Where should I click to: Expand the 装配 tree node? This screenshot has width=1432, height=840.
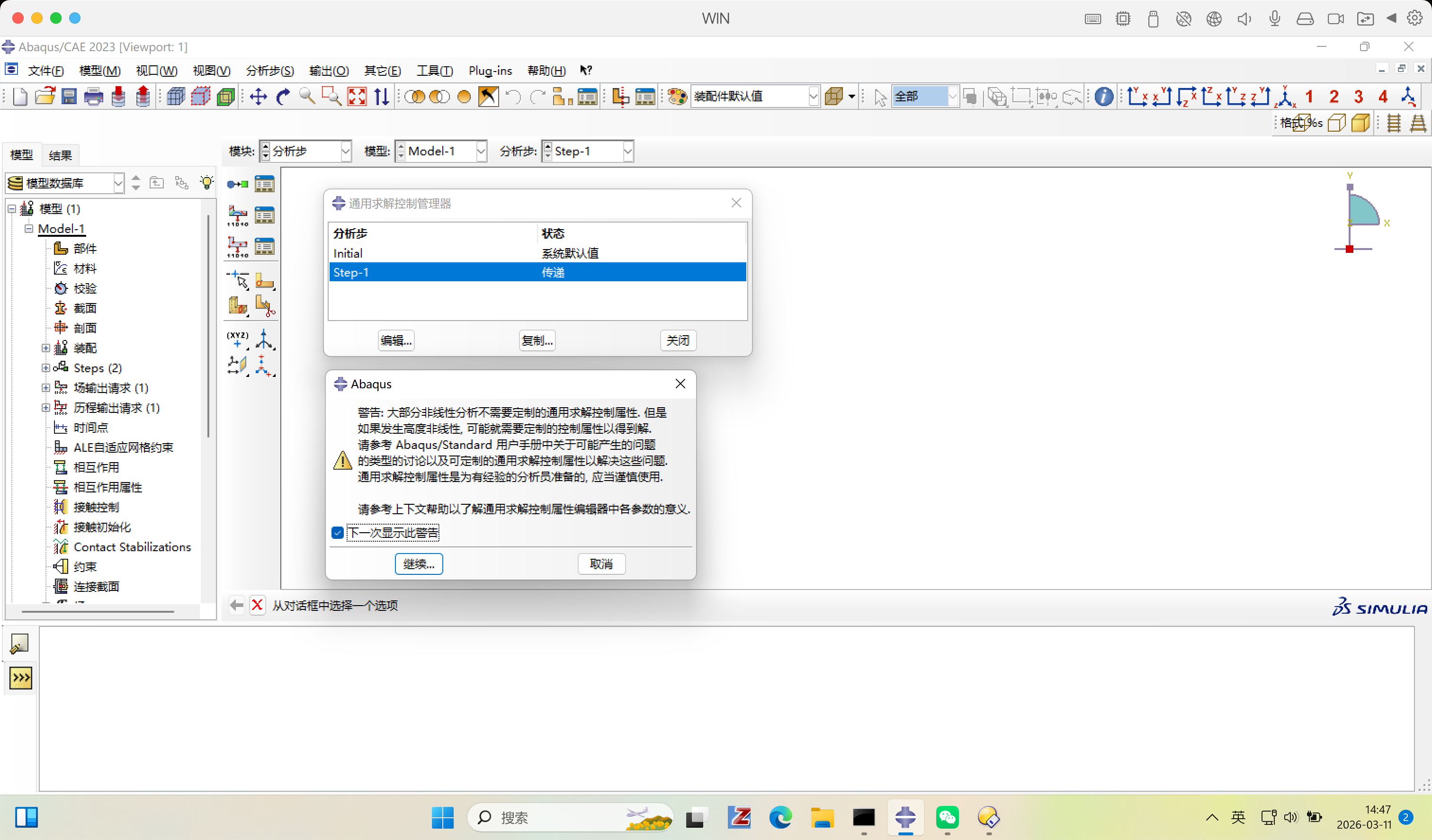[x=45, y=348]
